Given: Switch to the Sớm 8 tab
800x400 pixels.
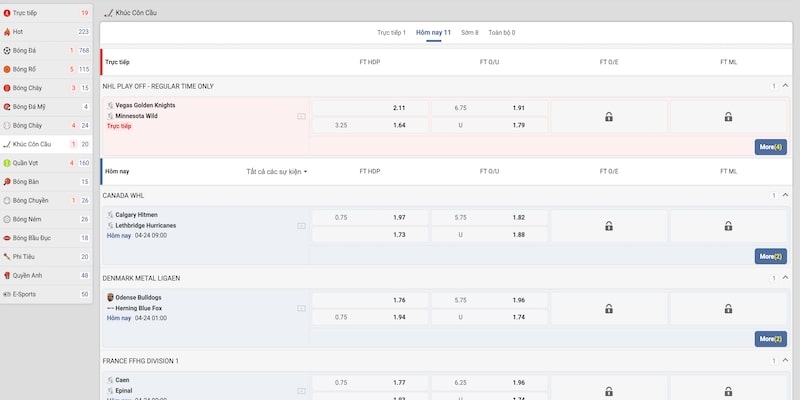Looking at the screenshot, I should point(470,32).
